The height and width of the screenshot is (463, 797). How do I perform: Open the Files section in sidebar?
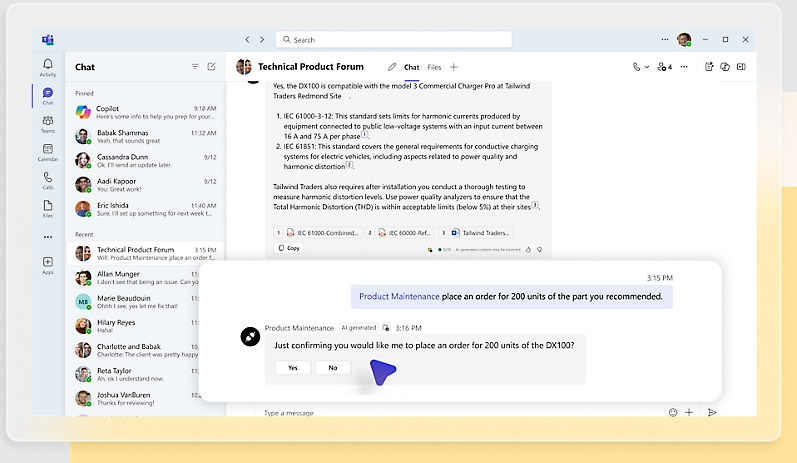point(48,208)
